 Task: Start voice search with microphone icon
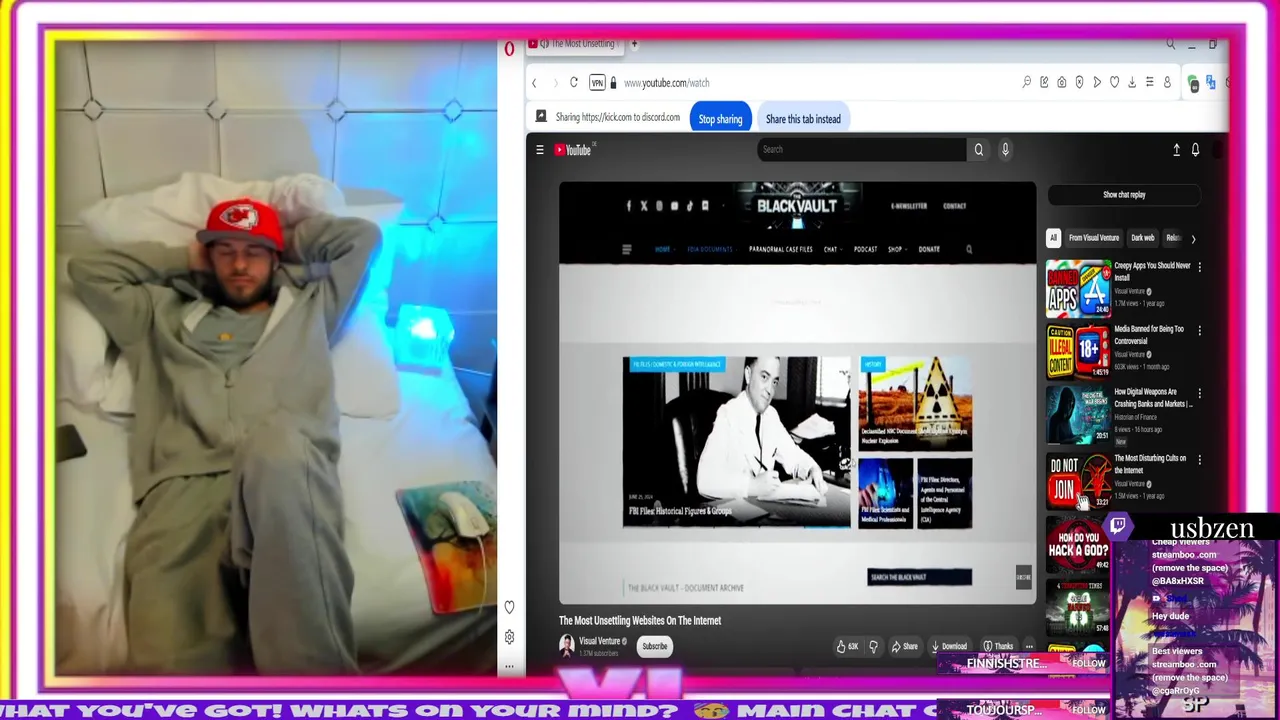pyautogui.click(x=1005, y=150)
